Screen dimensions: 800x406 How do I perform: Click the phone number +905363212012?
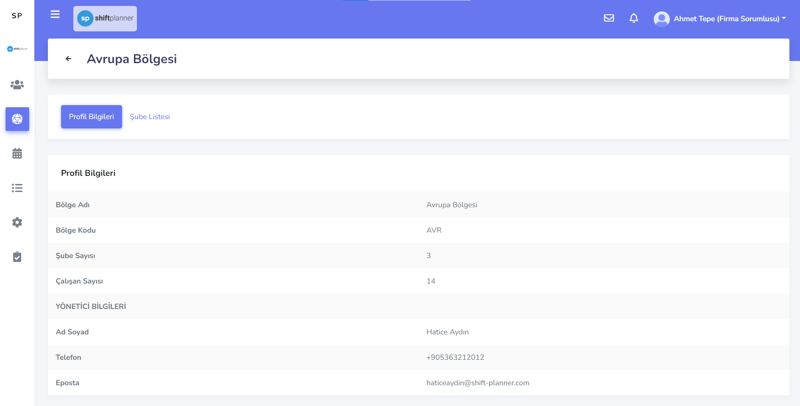click(455, 357)
